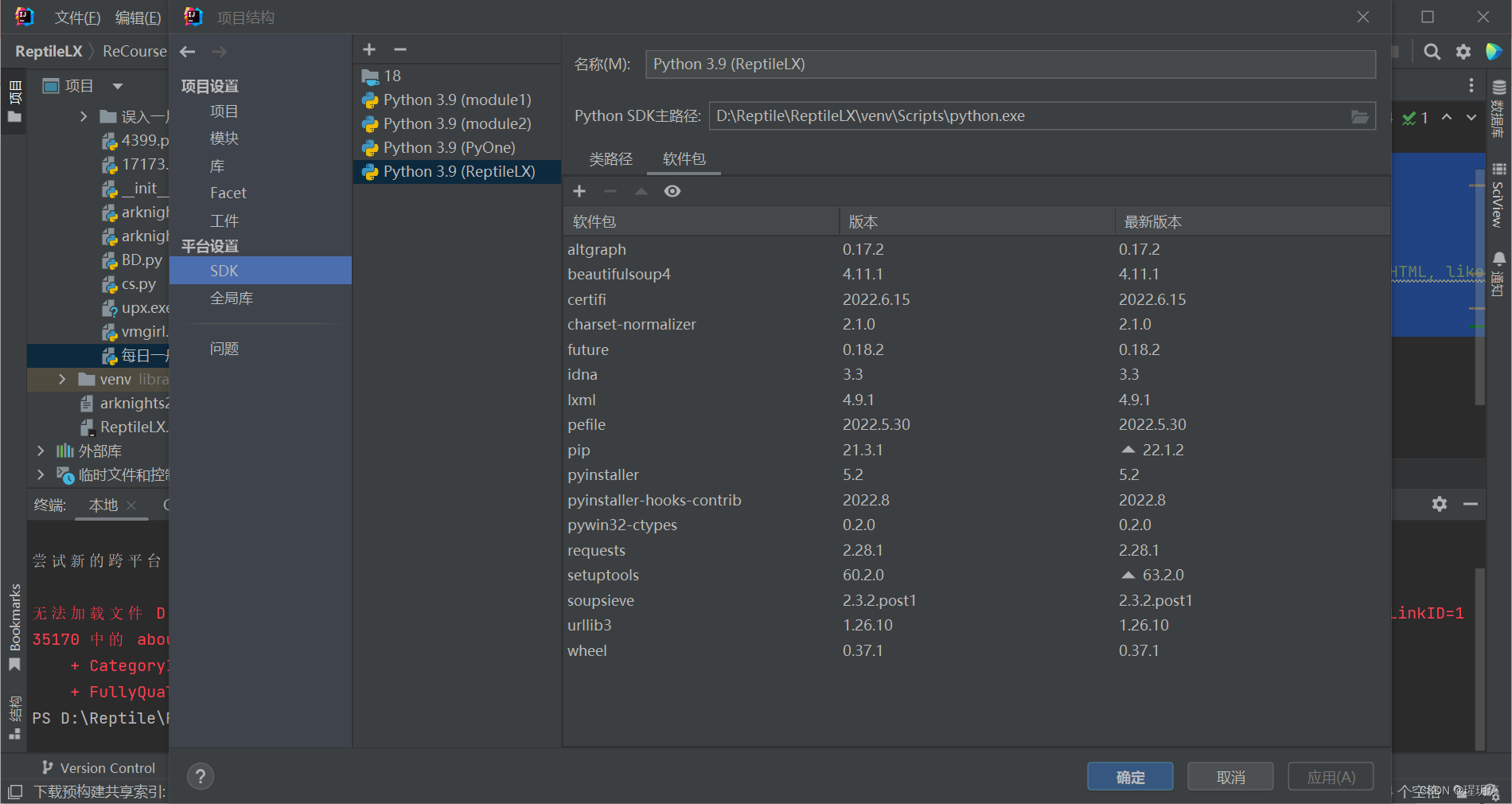This screenshot has height=804, width=1512.
Task: Open the 全局库 settings page
Action: tap(231, 299)
